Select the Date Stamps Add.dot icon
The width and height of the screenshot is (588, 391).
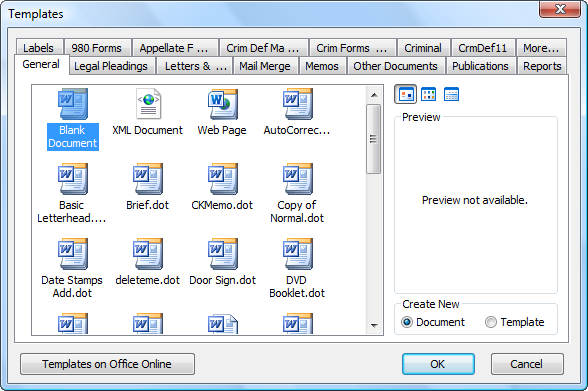pyautogui.click(x=73, y=254)
